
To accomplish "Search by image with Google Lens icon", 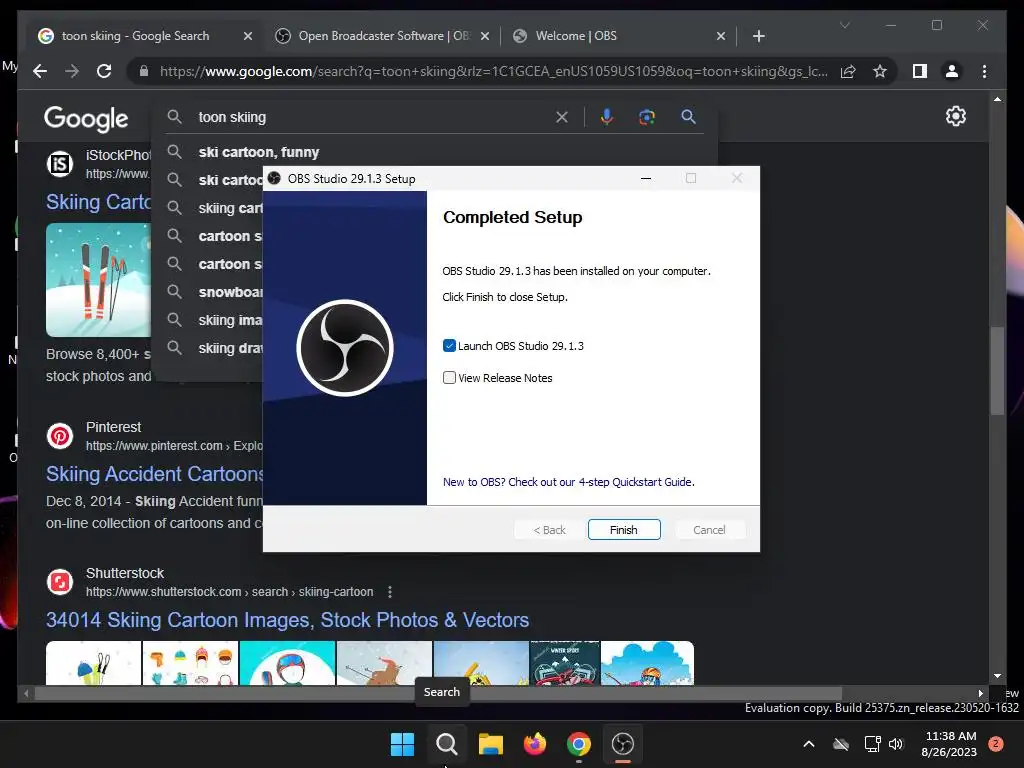I will (647, 117).
